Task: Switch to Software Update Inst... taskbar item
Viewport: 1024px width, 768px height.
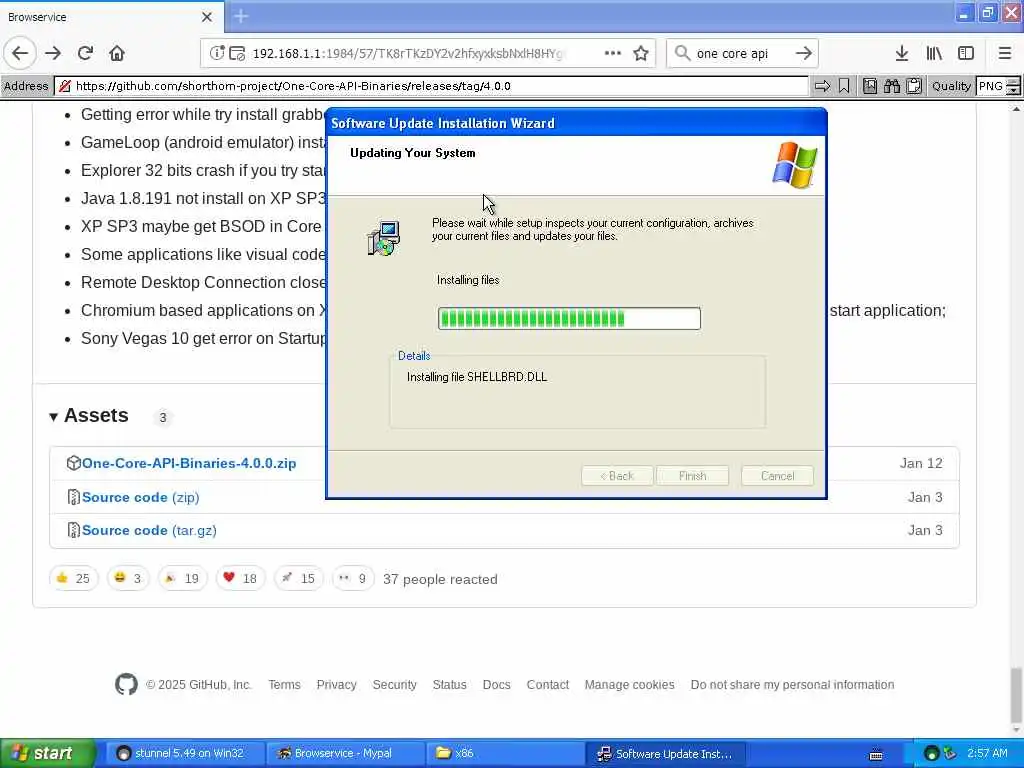Action: tap(665, 754)
